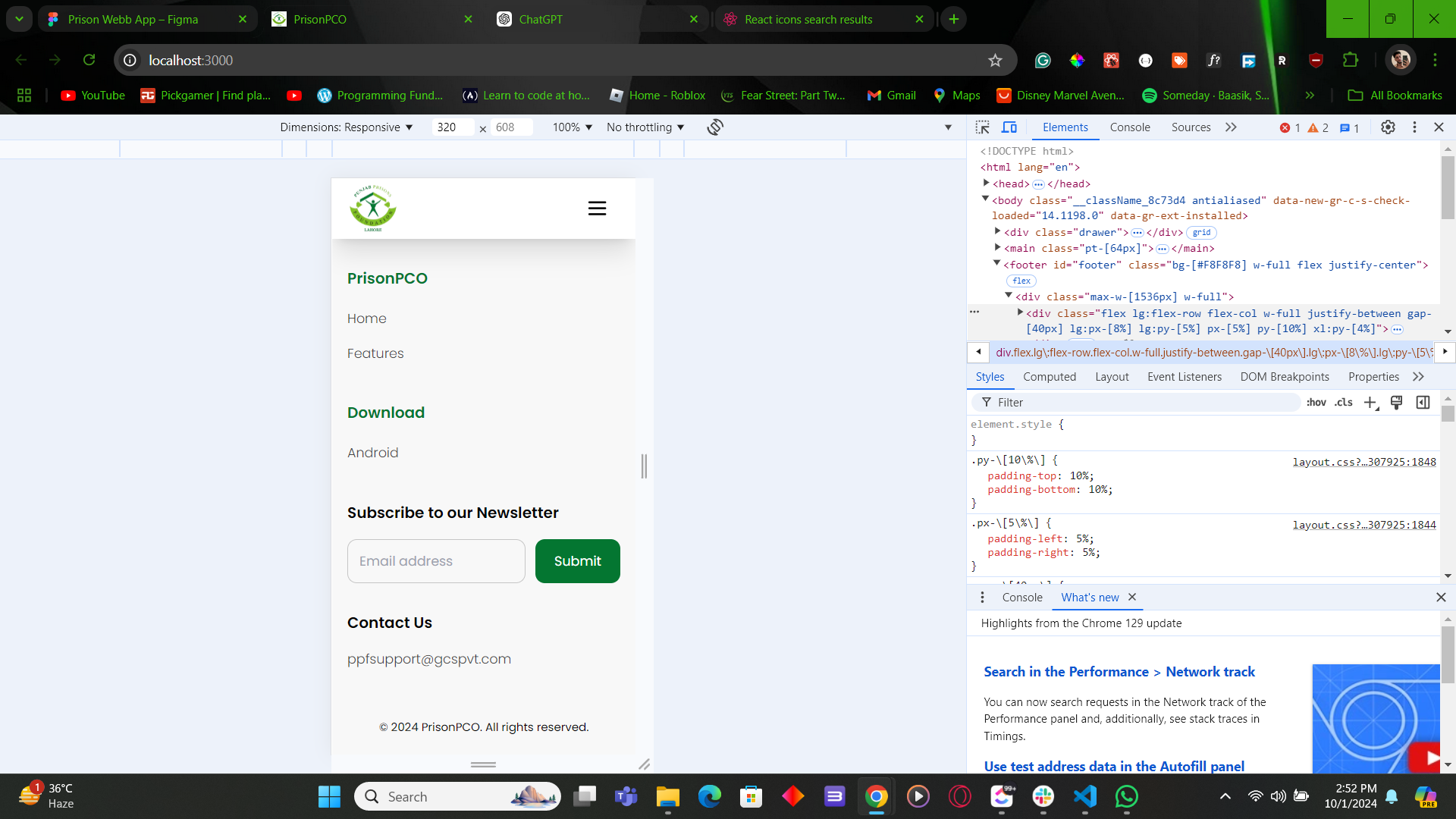The width and height of the screenshot is (1456, 819).
Task: Click the Email address input field
Action: [x=436, y=561]
